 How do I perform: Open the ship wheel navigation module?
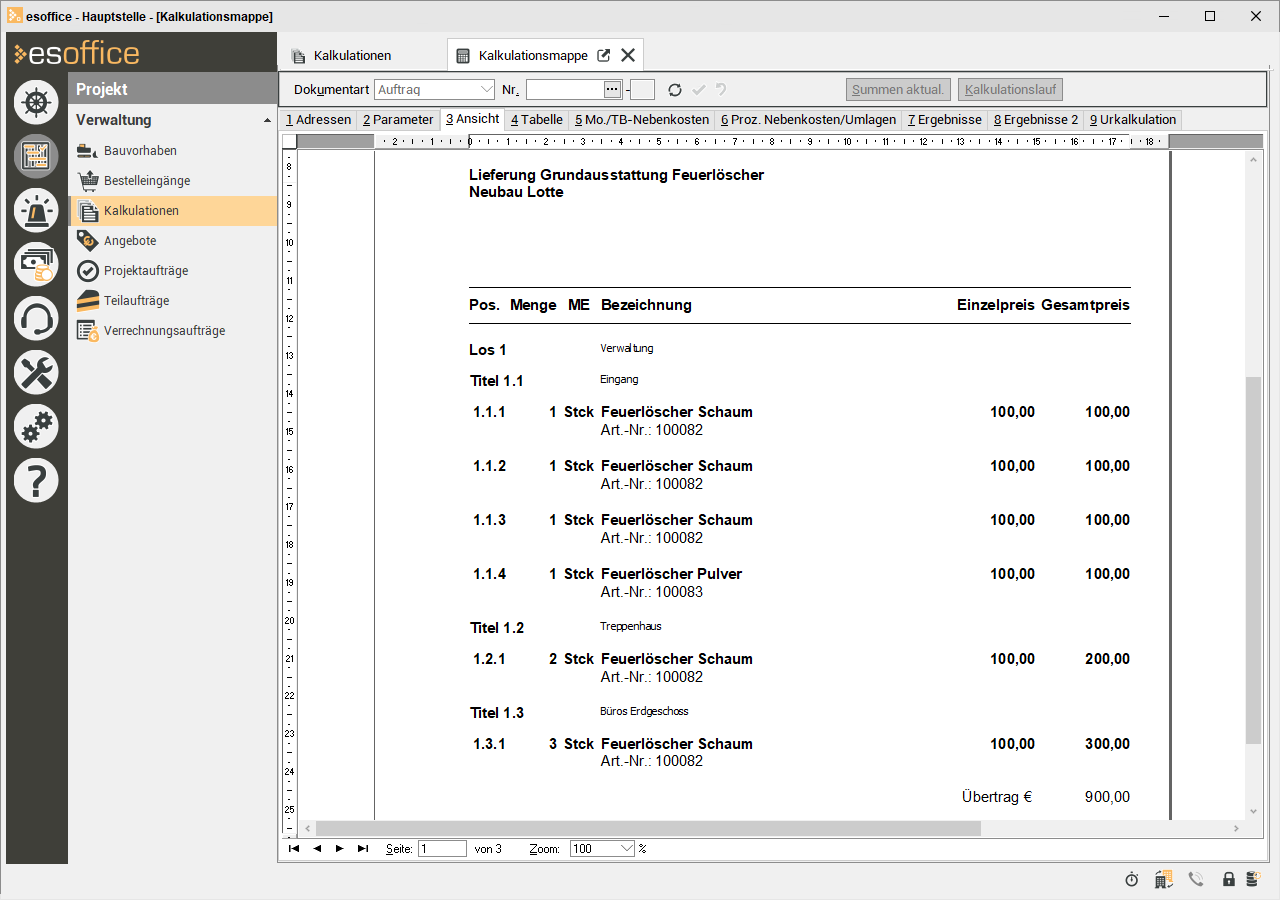36,102
